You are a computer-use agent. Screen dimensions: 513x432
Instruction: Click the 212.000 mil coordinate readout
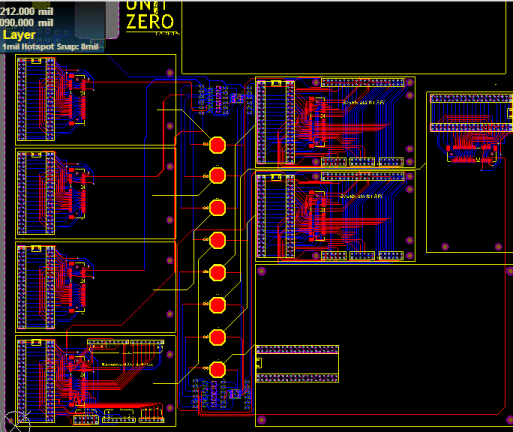[x=27, y=11]
